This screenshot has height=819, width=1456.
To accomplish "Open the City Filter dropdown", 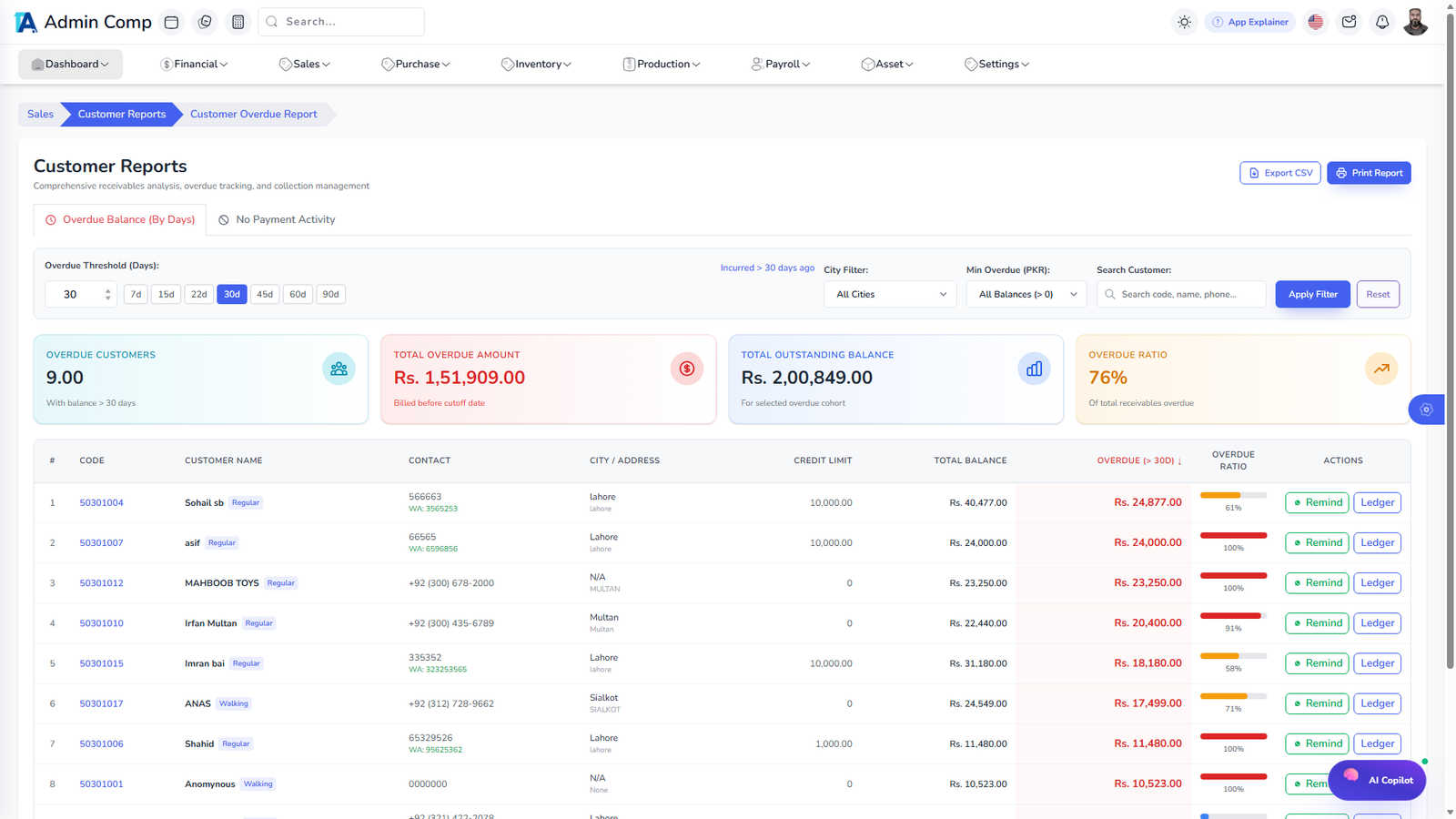I will (890, 294).
